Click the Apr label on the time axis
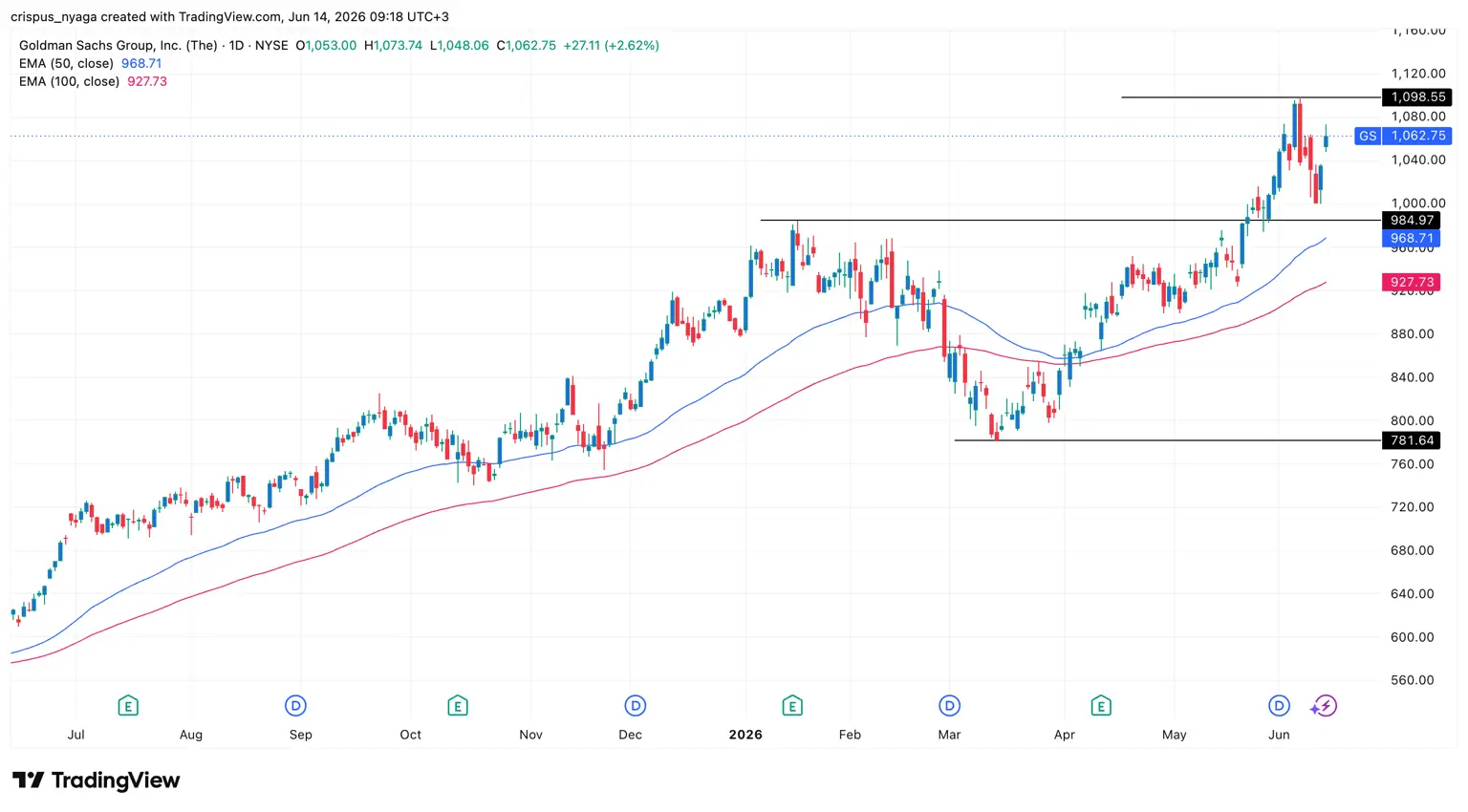 [x=1065, y=735]
